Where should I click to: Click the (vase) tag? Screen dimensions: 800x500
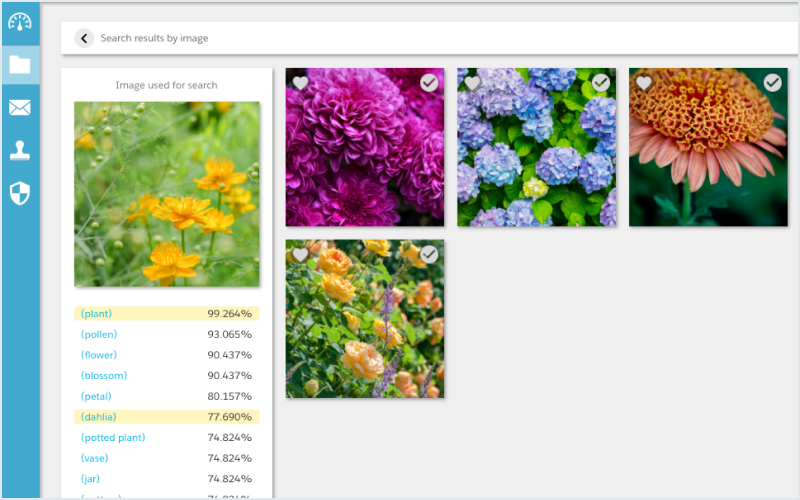94,458
